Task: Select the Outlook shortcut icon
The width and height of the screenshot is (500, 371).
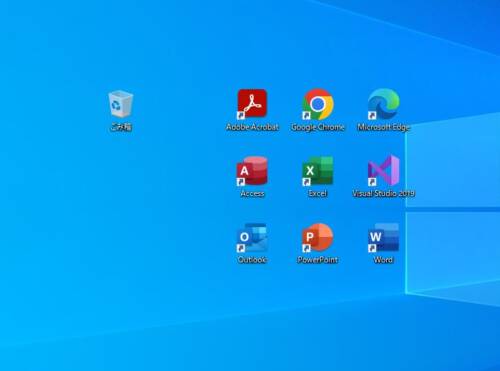Action: coord(252,237)
